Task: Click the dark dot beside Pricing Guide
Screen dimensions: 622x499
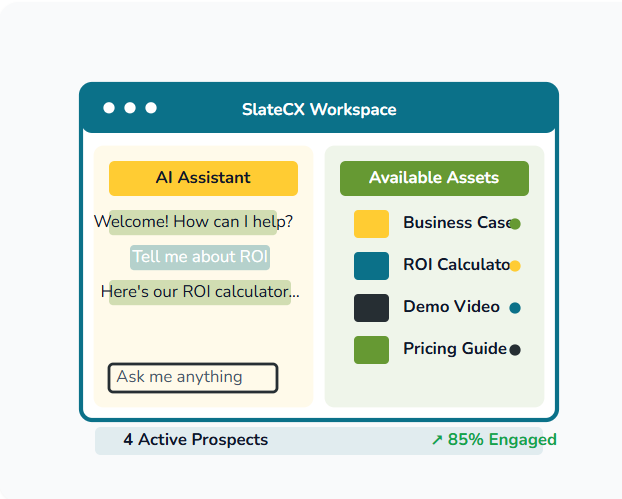Action: click(x=515, y=350)
